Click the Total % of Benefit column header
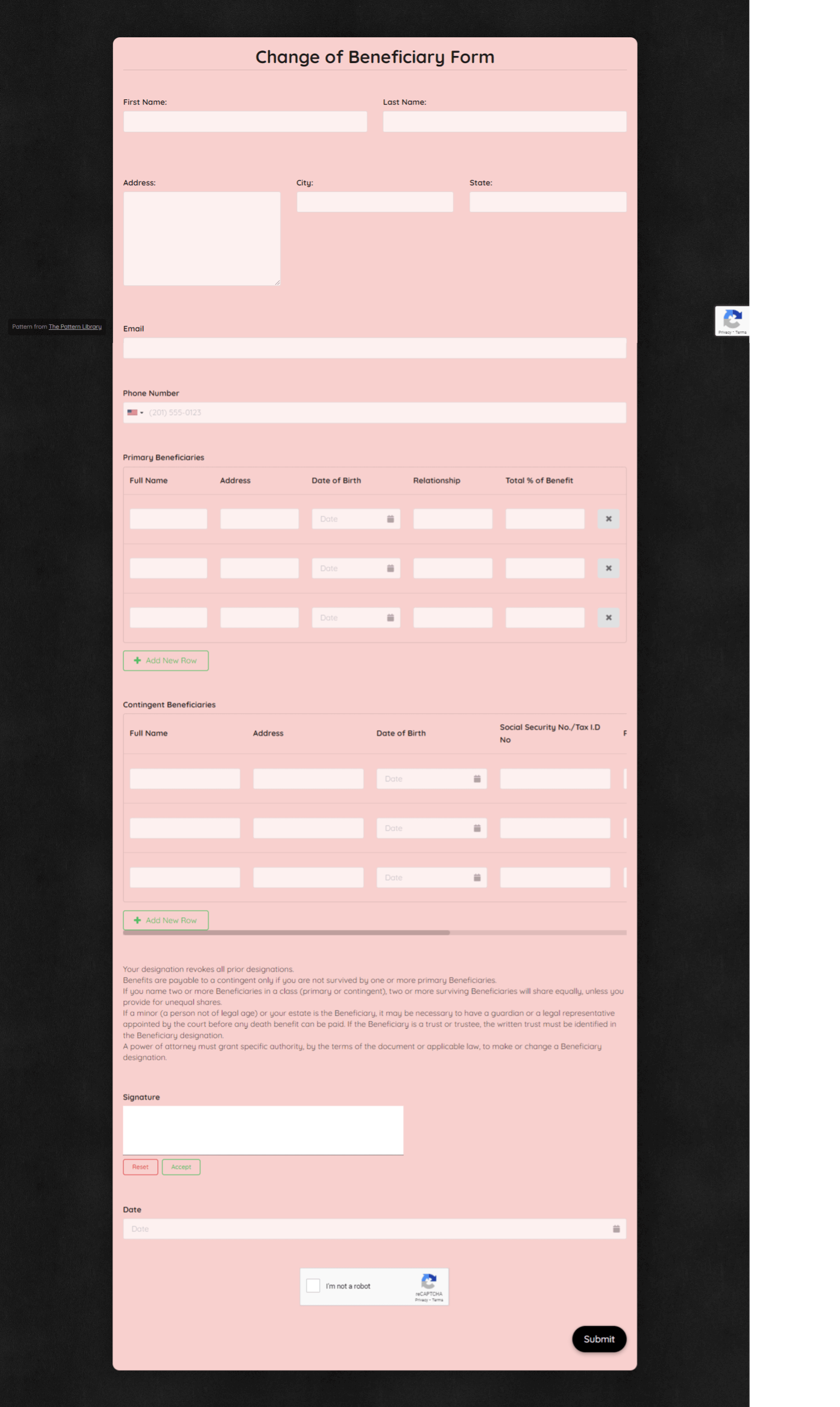 [x=539, y=480]
